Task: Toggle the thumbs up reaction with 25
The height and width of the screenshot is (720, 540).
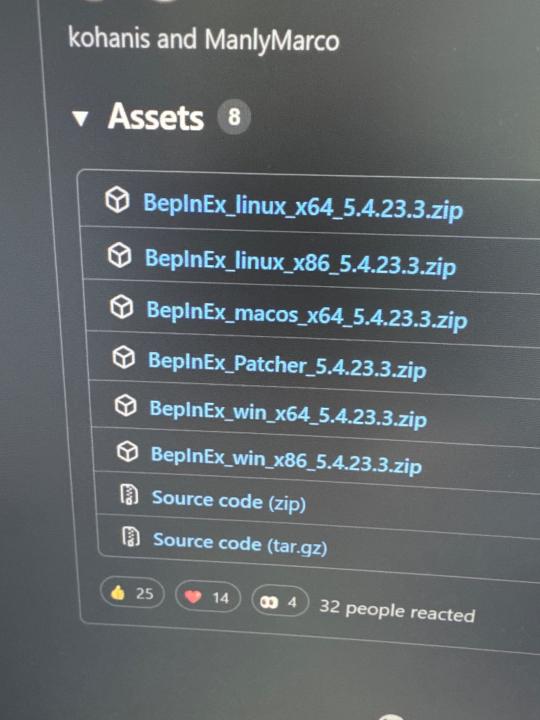Action: tap(132, 593)
